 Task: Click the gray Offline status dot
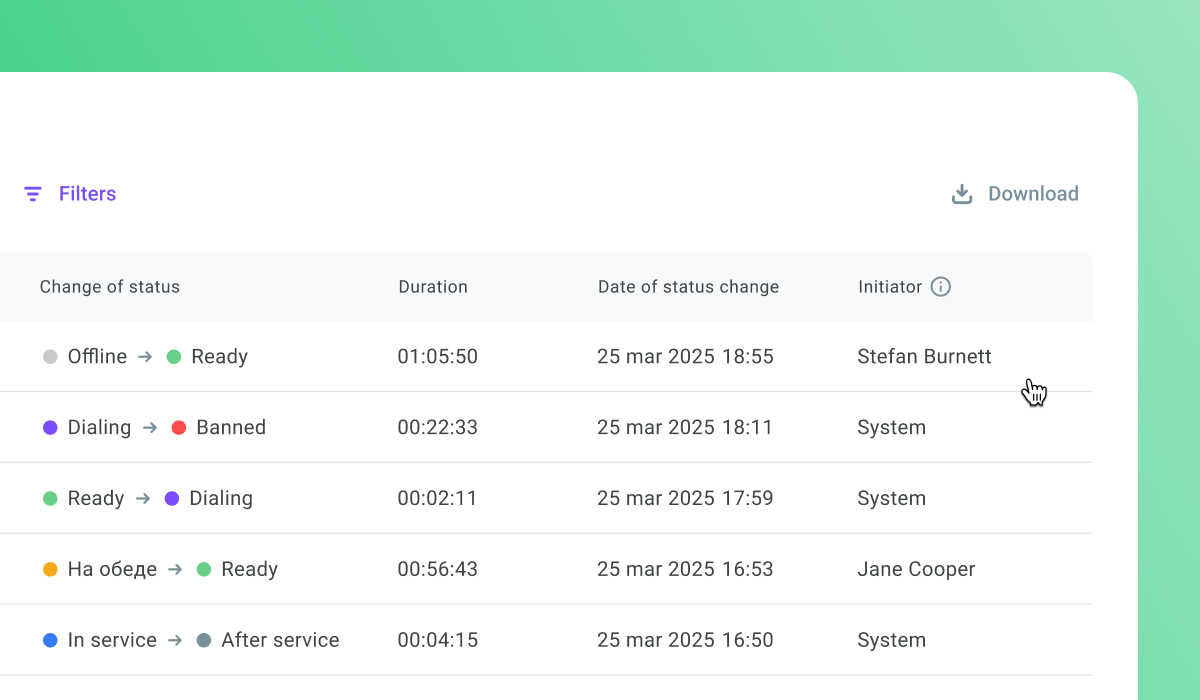(x=50, y=357)
